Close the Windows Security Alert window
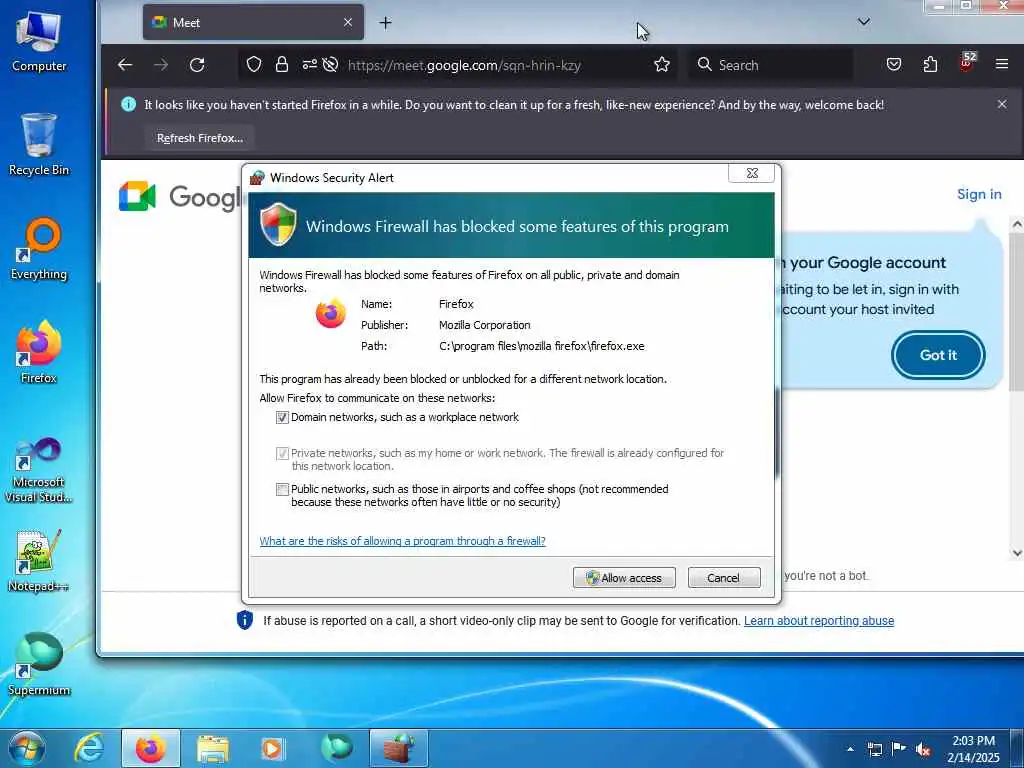The image size is (1024, 768). 752,173
